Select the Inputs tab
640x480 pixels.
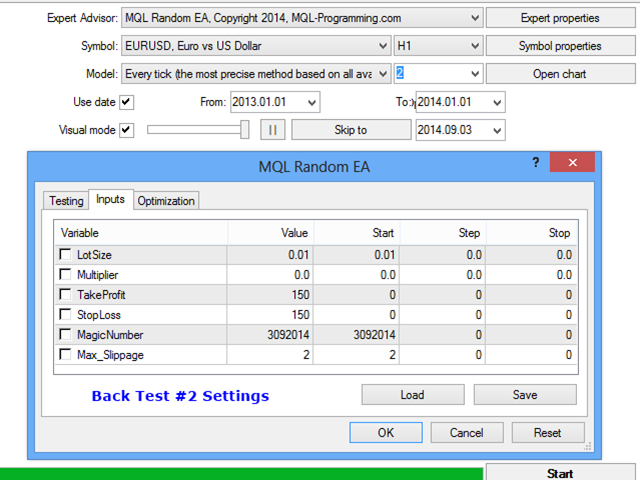tap(111, 199)
